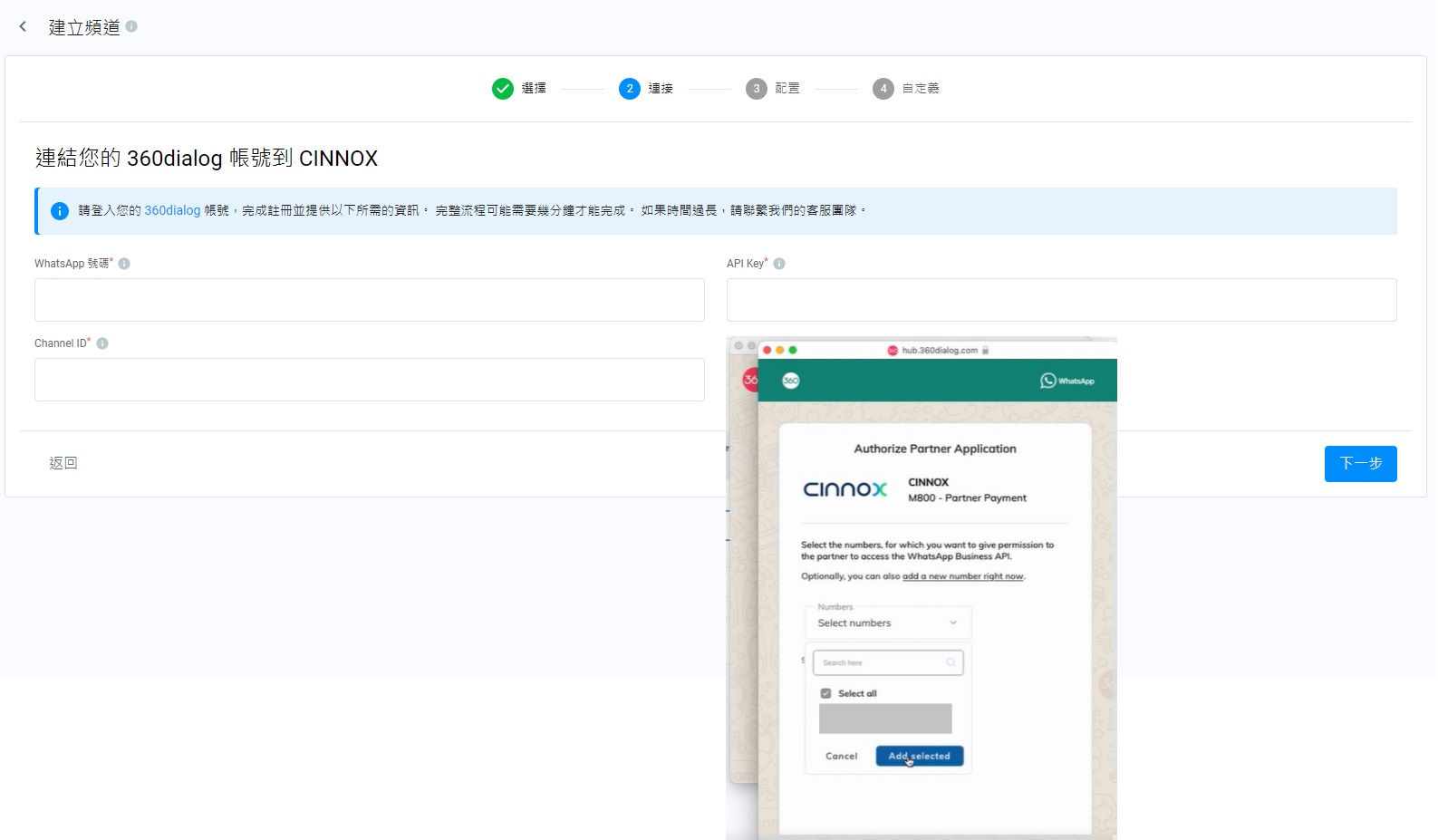Click the green maximize dot of the browser window
The height and width of the screenshot is (840, 1438).
(793, 350)
